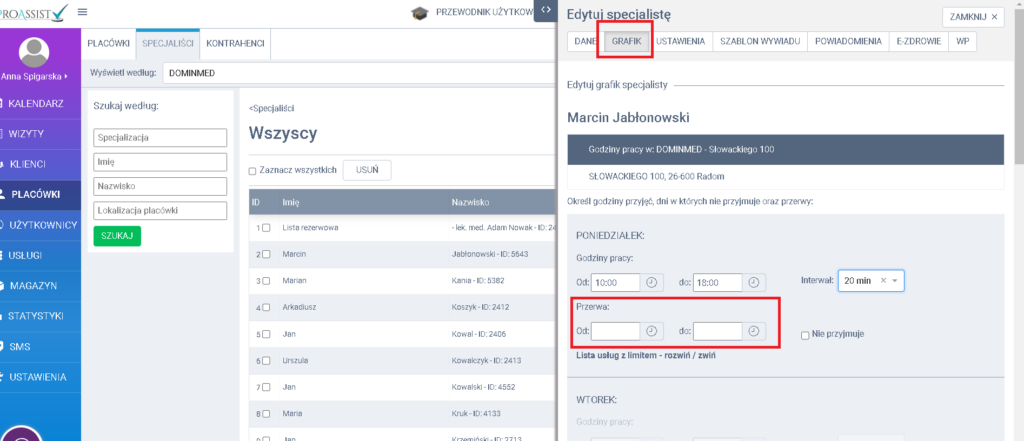Open clock picker for work start time
This screenshot has height=441, width=1024.
click(651, 282)
